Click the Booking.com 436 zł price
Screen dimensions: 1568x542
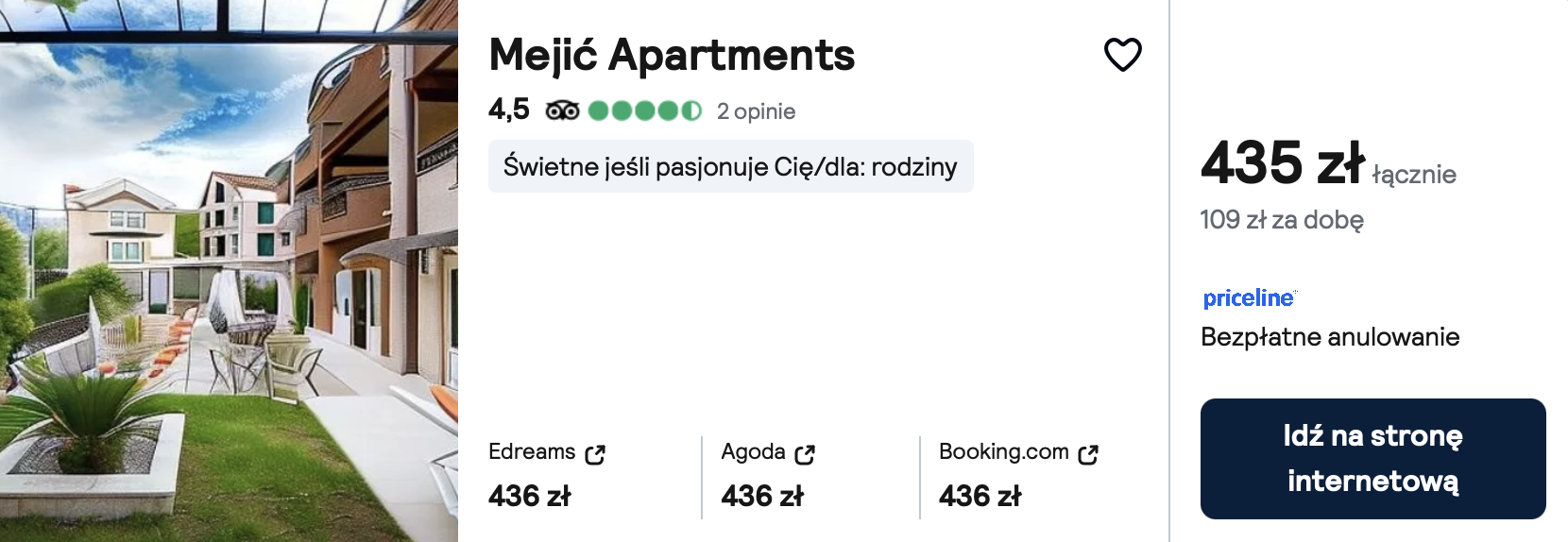(980, 496)
